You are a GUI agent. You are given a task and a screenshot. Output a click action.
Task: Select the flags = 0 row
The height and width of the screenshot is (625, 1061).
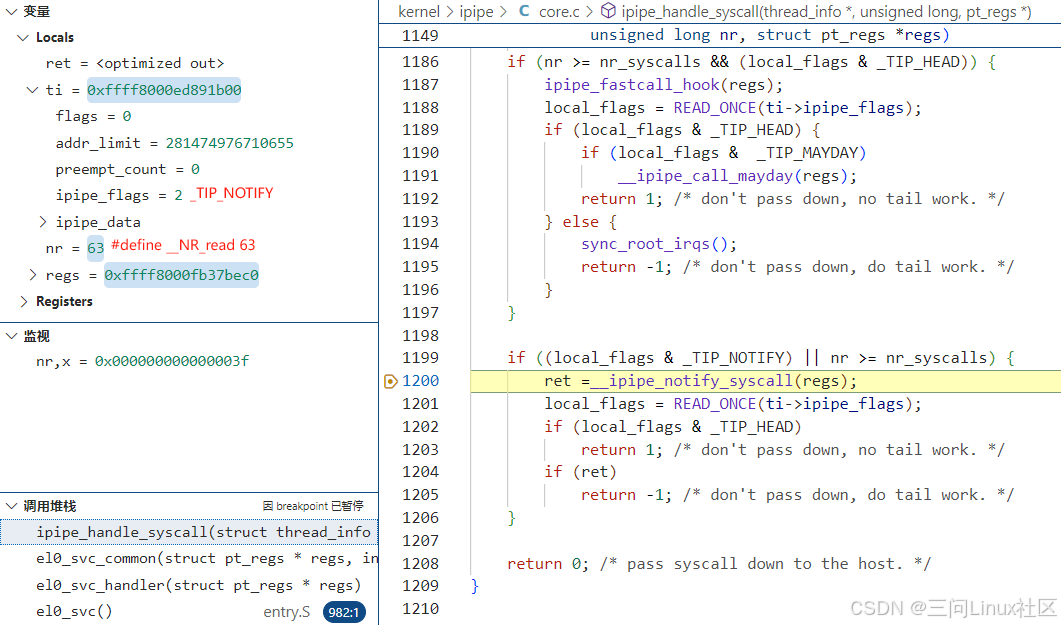coord(93,116)
